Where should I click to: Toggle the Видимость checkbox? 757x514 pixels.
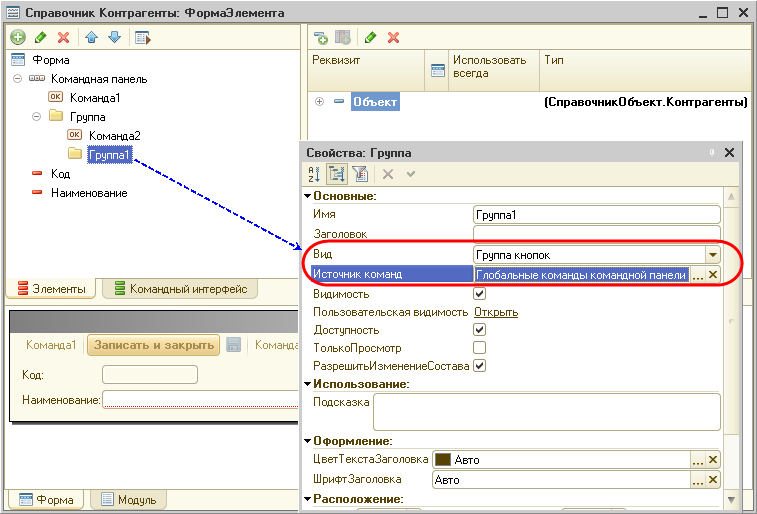479,294
